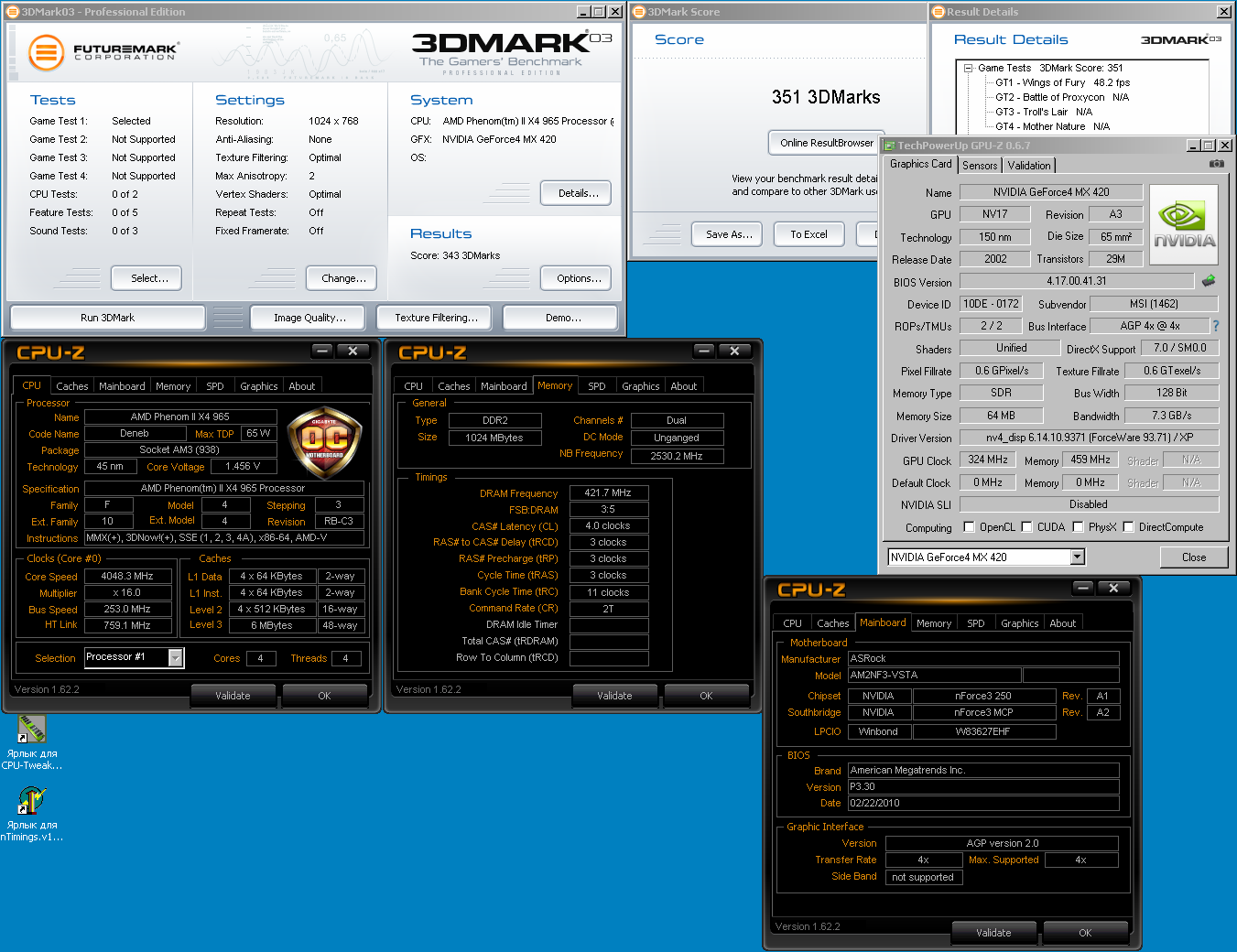Open the Processor #1 selection dropdown
Viewport: 1237px width, 952px height.
pos(176,657)
